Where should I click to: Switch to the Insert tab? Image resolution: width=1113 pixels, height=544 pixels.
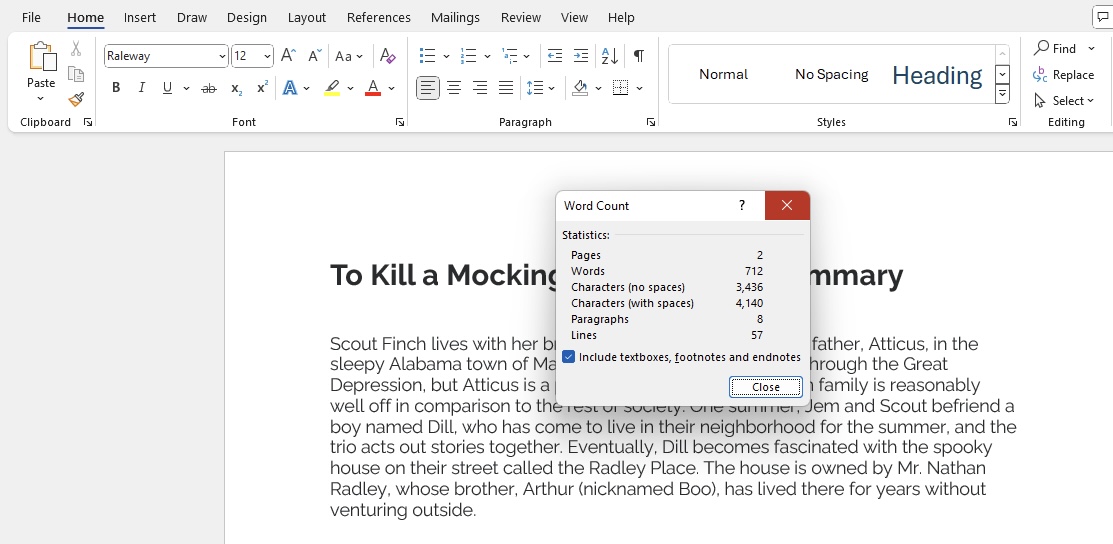[x=140, y=17]
